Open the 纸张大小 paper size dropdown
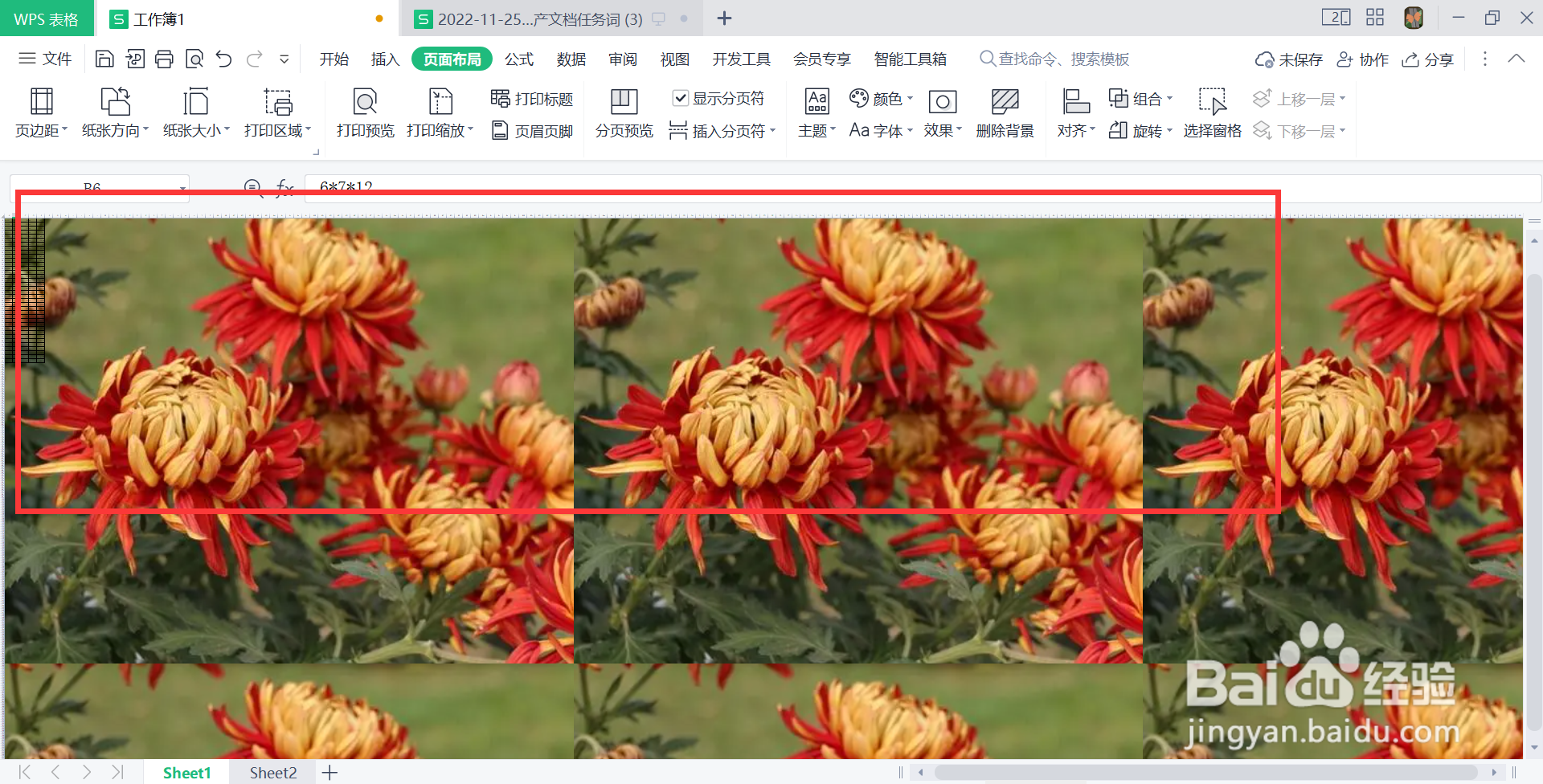 coord(196,113)
